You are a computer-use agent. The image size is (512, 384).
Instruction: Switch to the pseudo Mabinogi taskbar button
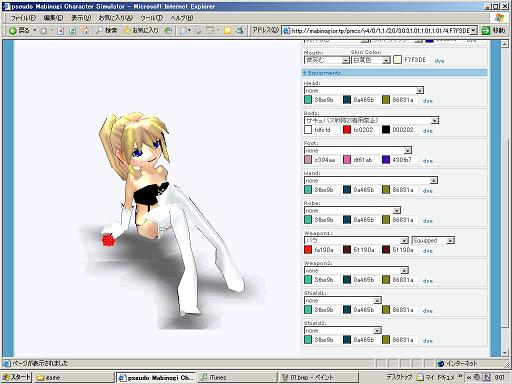(156, 377)
